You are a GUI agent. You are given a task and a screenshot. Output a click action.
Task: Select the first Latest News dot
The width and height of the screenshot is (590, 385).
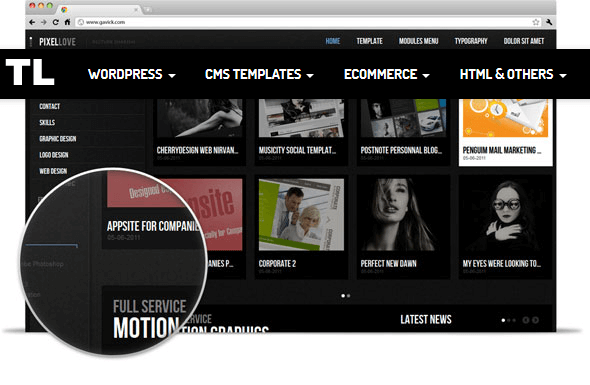click(503, 320)
